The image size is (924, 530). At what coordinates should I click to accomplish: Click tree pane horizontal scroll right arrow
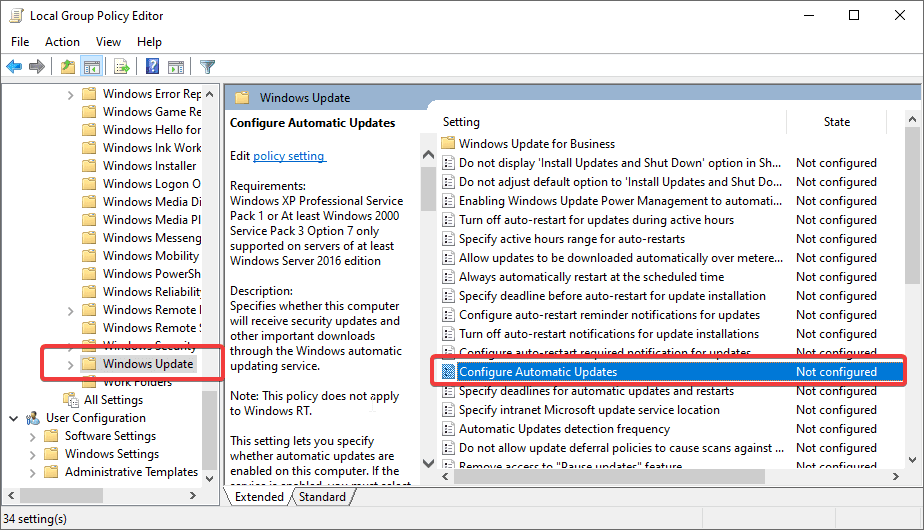click(193, 495)
